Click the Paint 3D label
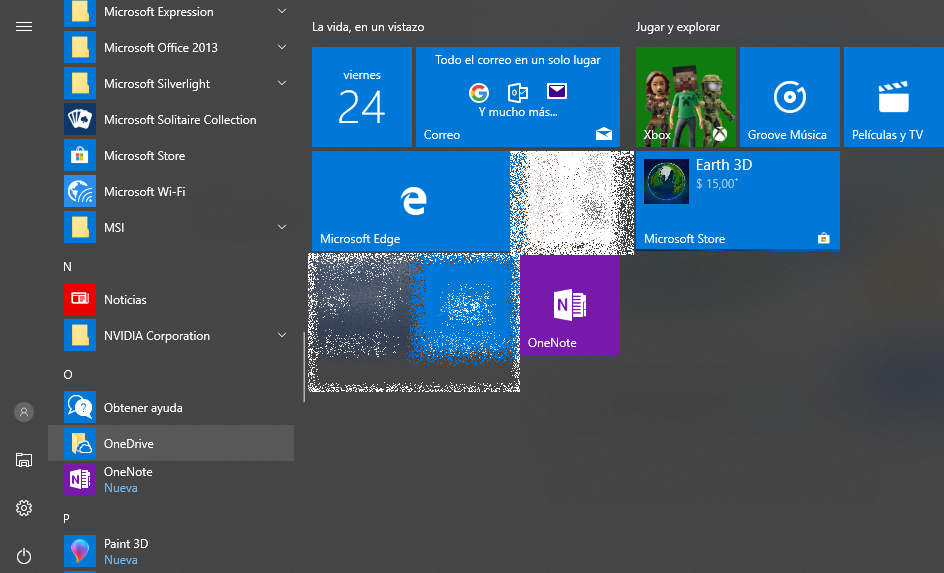 pyautogui.click(x=126, y=544)
